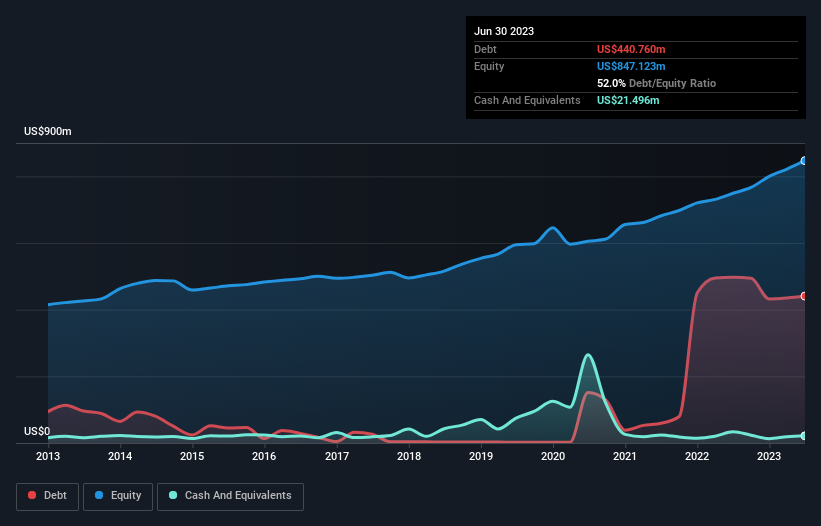The width and height of the screenshot is (821, 526).
Task: Click the Debt label in tooltip
Action: (485, 49)
